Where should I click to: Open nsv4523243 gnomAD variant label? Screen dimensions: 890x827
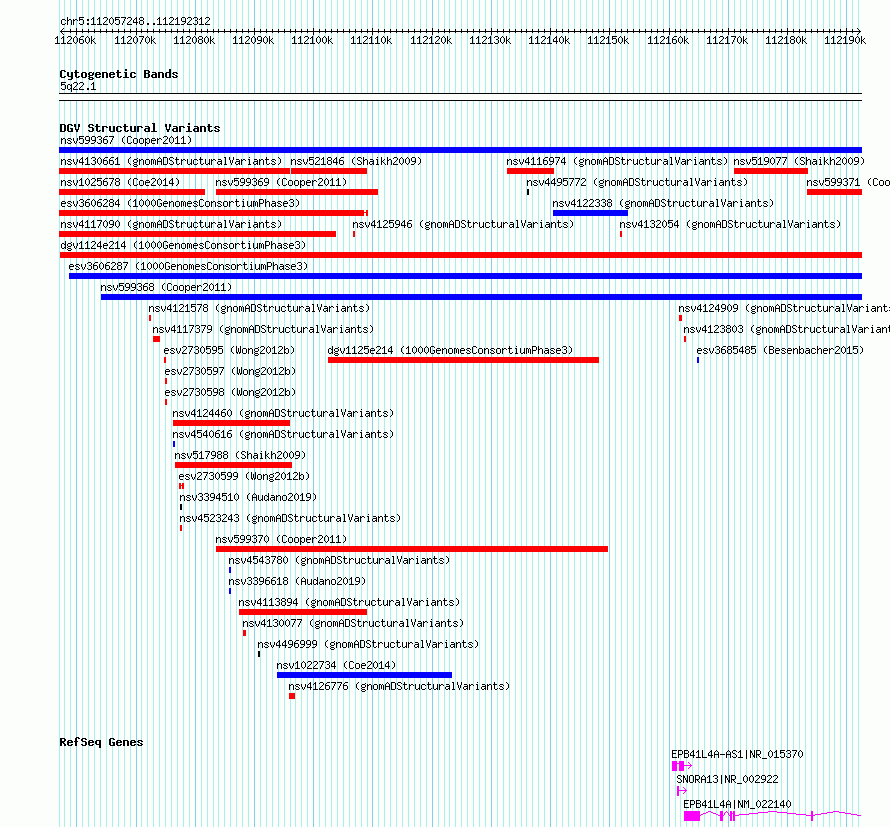290,518
